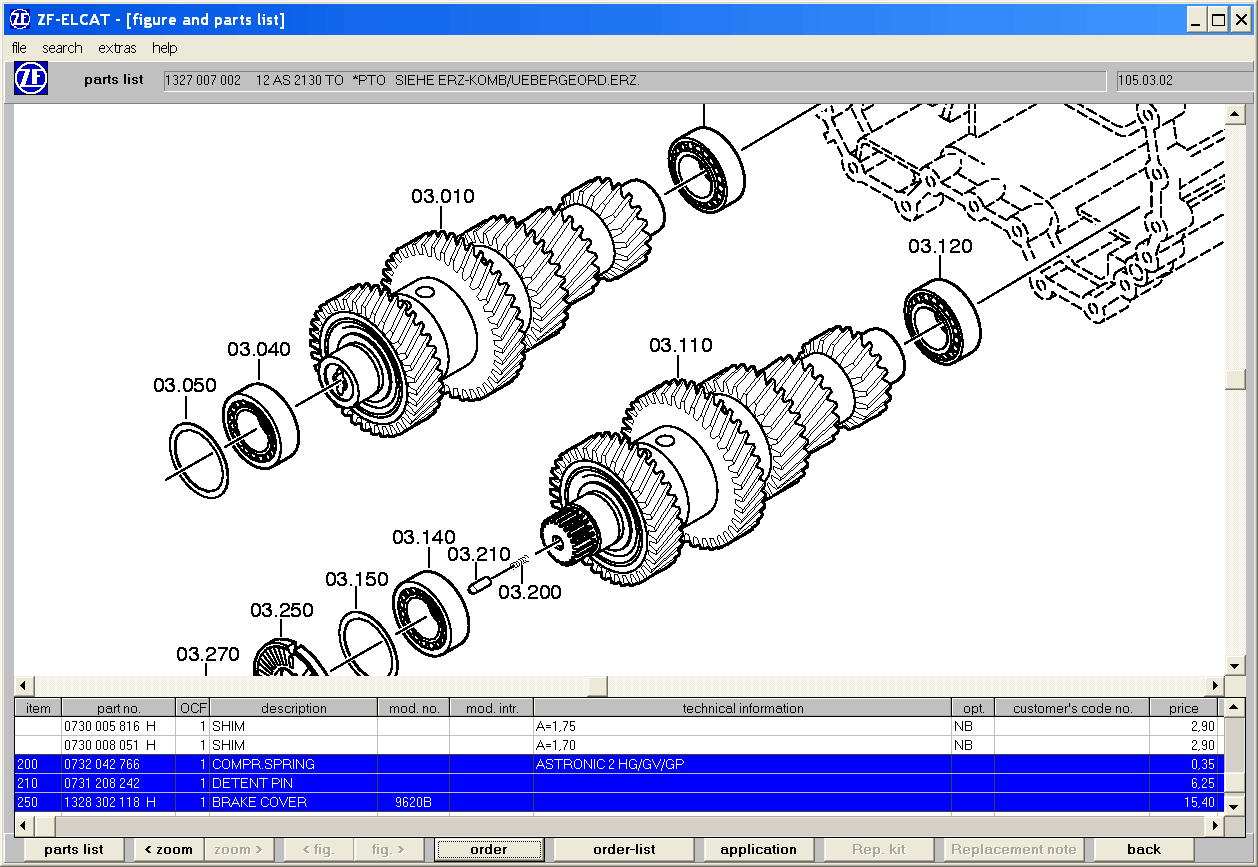Open the order-list
Image resolution: width=1258 pixels, height=867 pixels.
[625, 850]
